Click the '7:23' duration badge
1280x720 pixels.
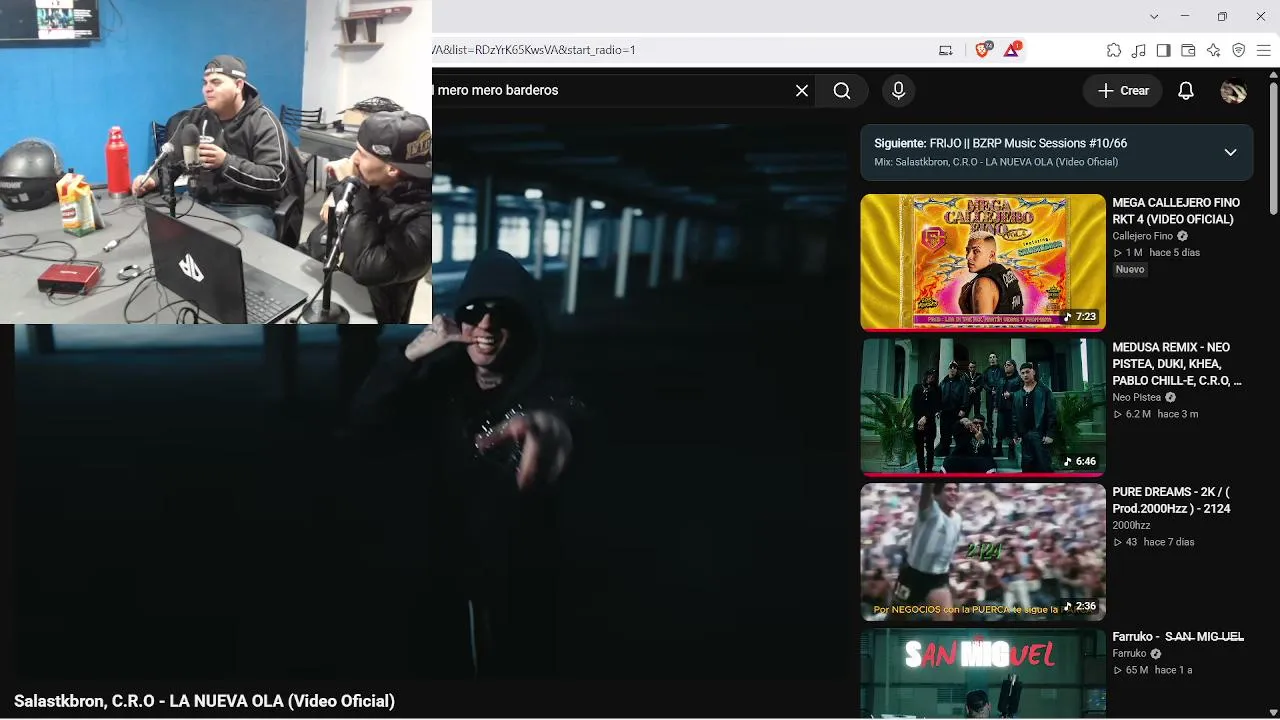click(x=1080, y=317)
